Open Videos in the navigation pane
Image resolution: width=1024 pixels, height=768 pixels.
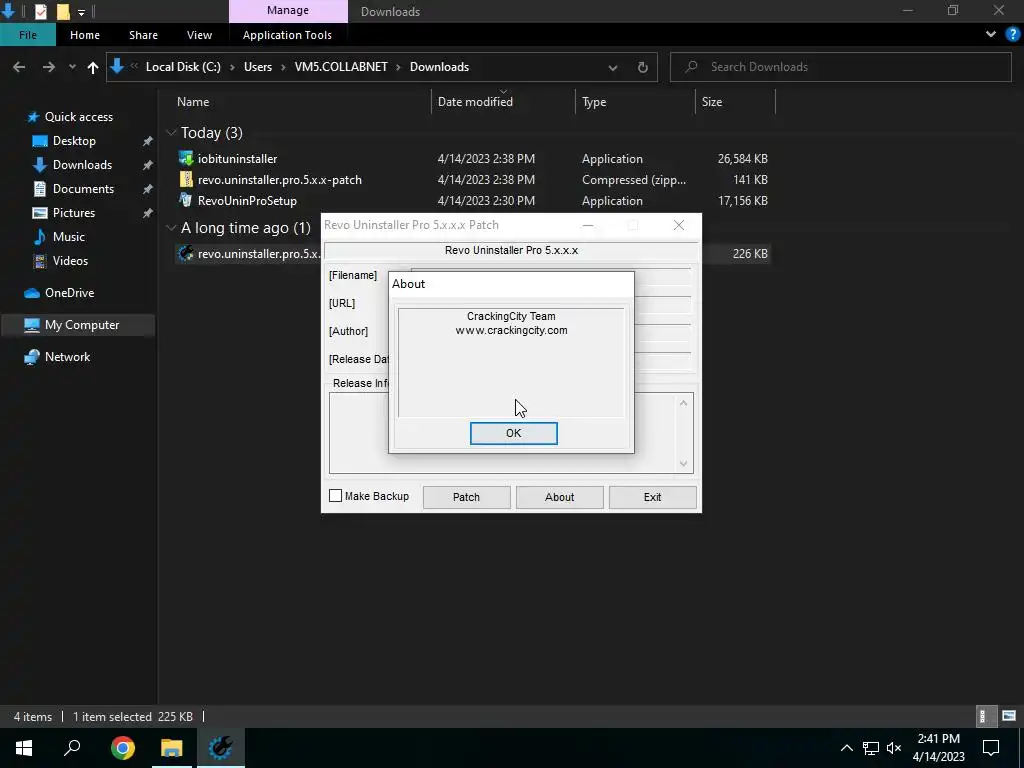pos(70,261)
